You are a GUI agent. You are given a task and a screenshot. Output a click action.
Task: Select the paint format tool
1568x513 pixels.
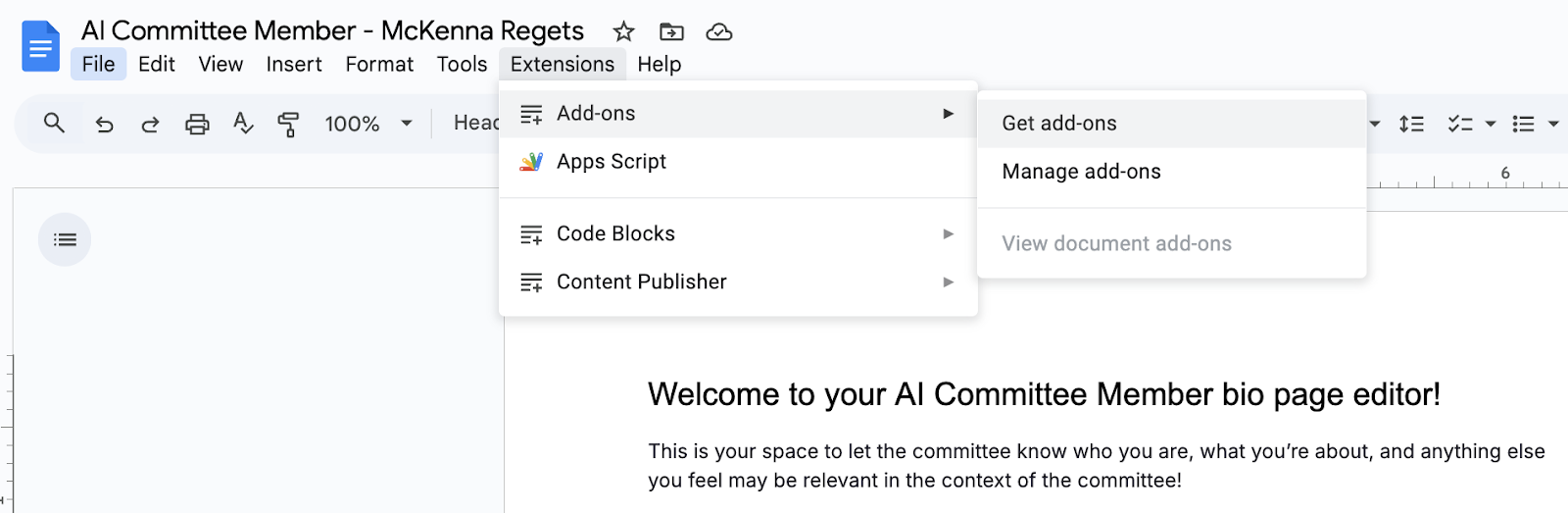288,124
